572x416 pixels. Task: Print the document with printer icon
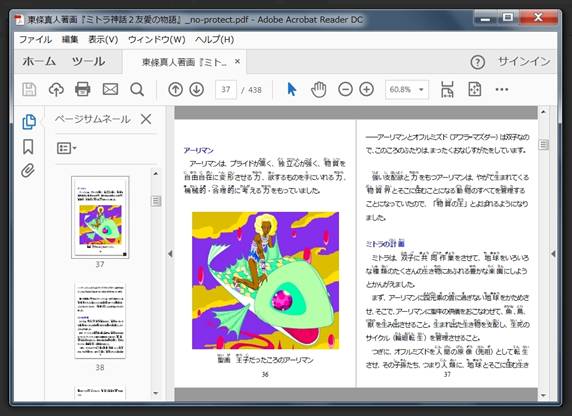tap(82, 89)
